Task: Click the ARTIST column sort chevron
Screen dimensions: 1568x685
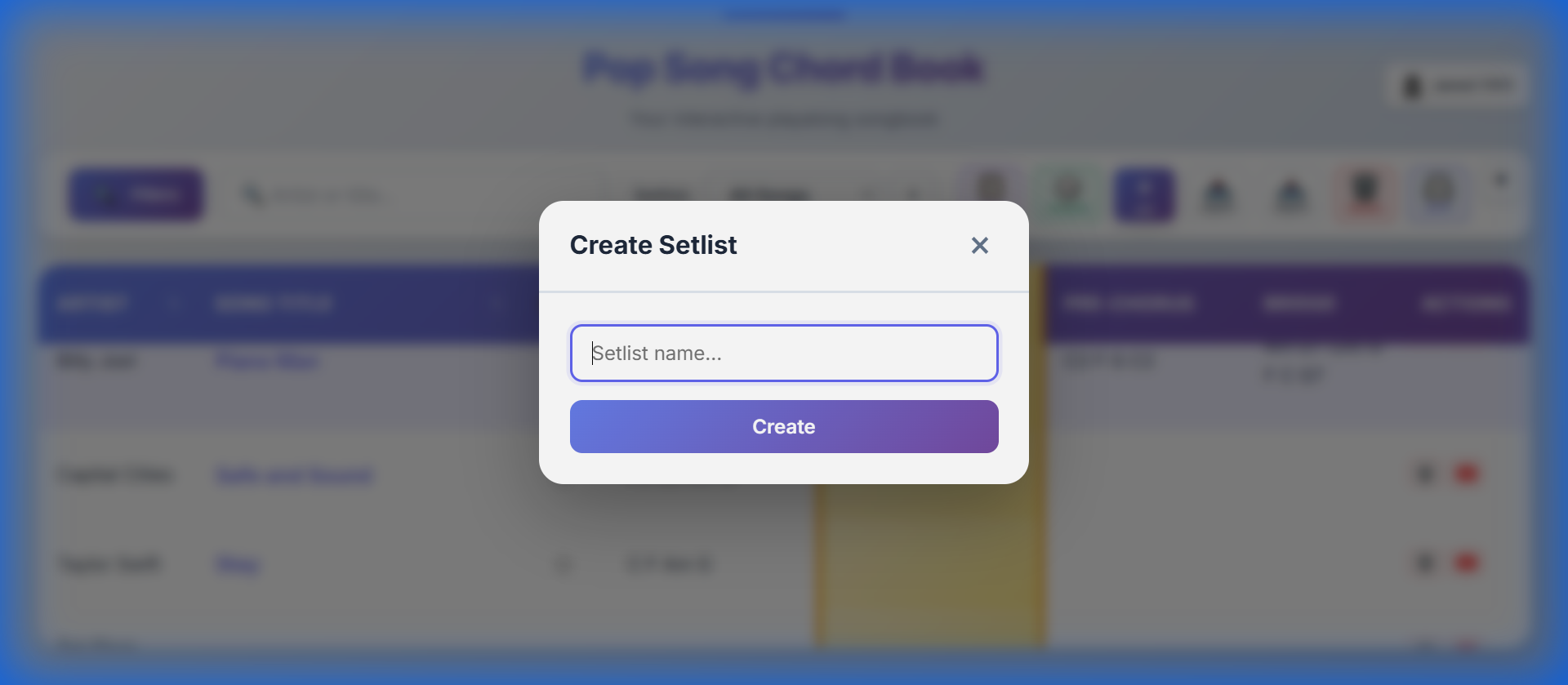Action: 174,303
